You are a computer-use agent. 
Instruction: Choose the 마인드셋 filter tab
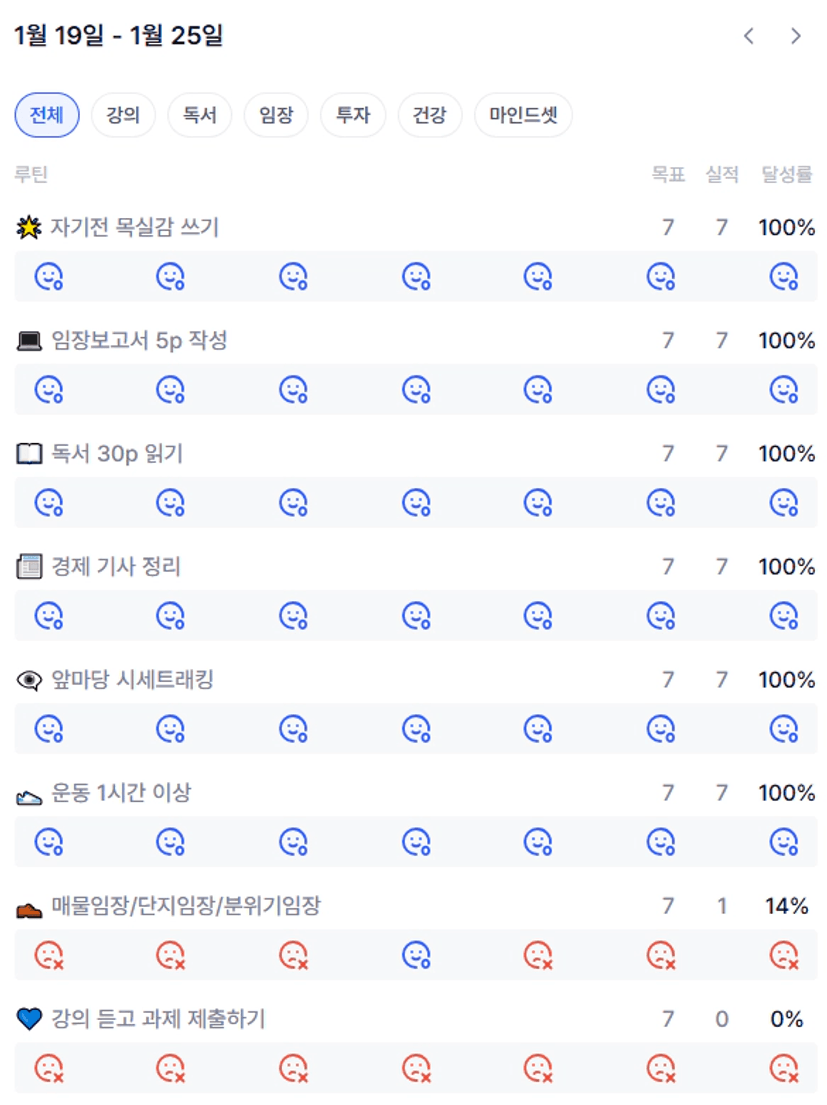tap(523, 115)
